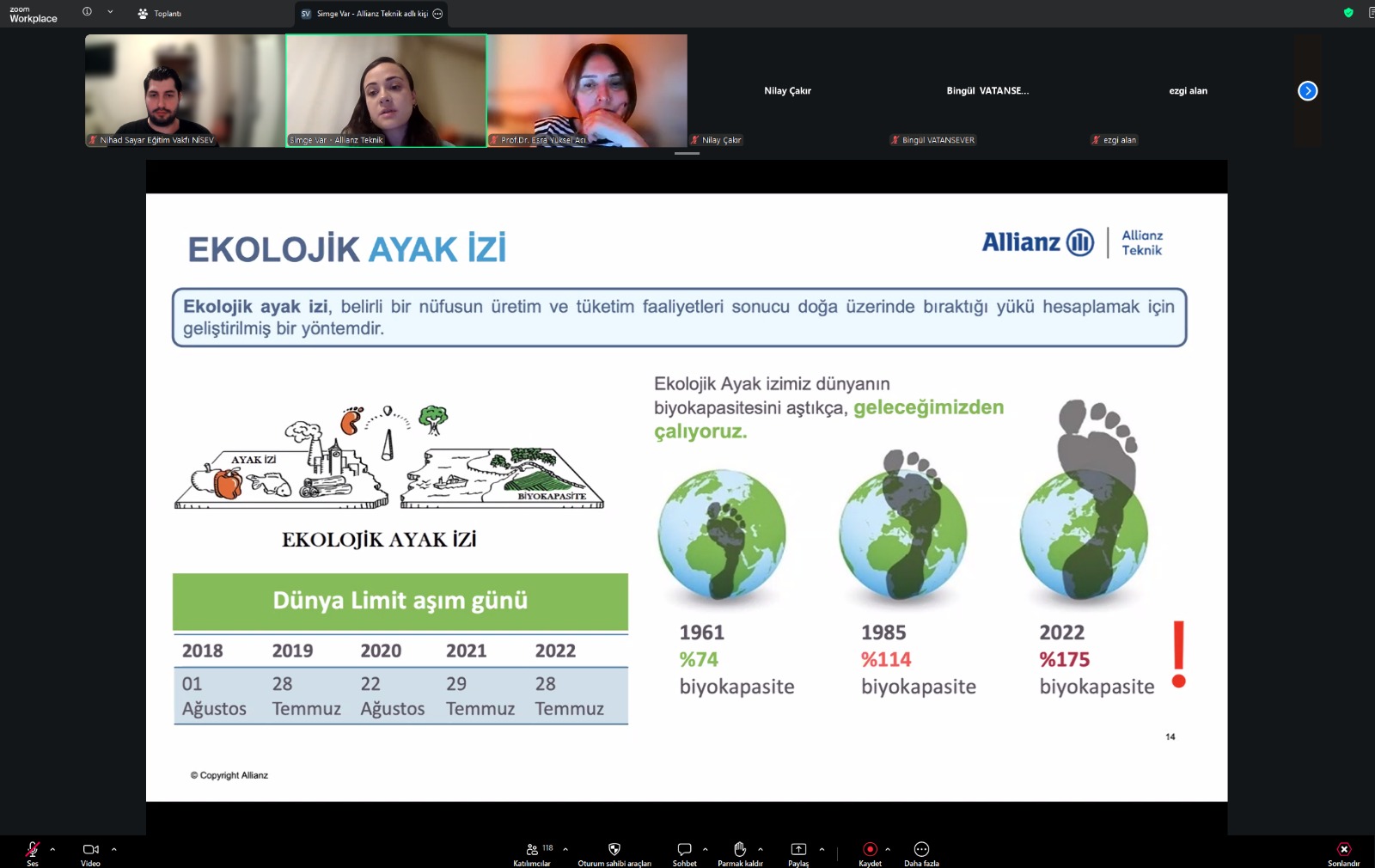The height and width of the screenshot is (868, 1375).
Task: Click the 1961 globe image
Action: tap(722, 535)
